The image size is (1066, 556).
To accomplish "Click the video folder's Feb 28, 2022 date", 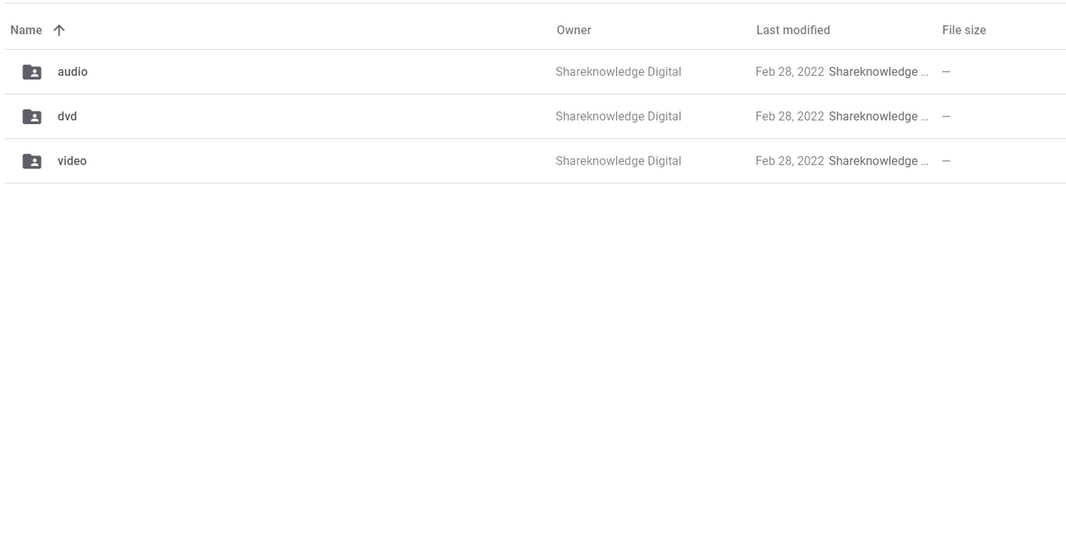I will pos(789,161).
